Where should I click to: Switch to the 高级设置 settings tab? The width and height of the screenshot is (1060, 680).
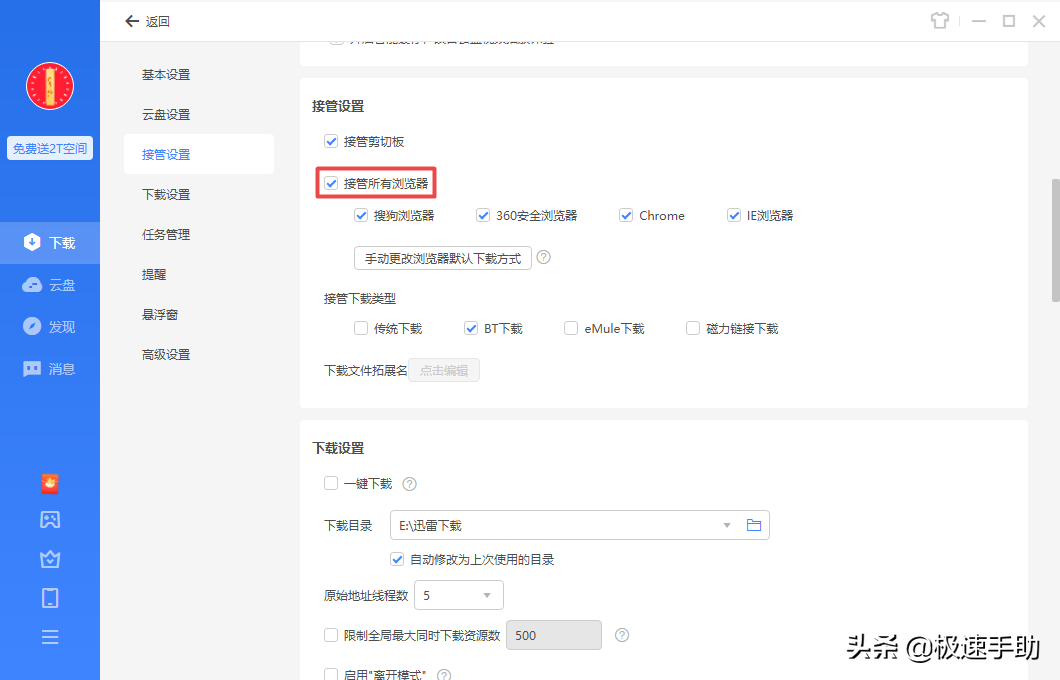pyautogui.click(x=165, y=353)
